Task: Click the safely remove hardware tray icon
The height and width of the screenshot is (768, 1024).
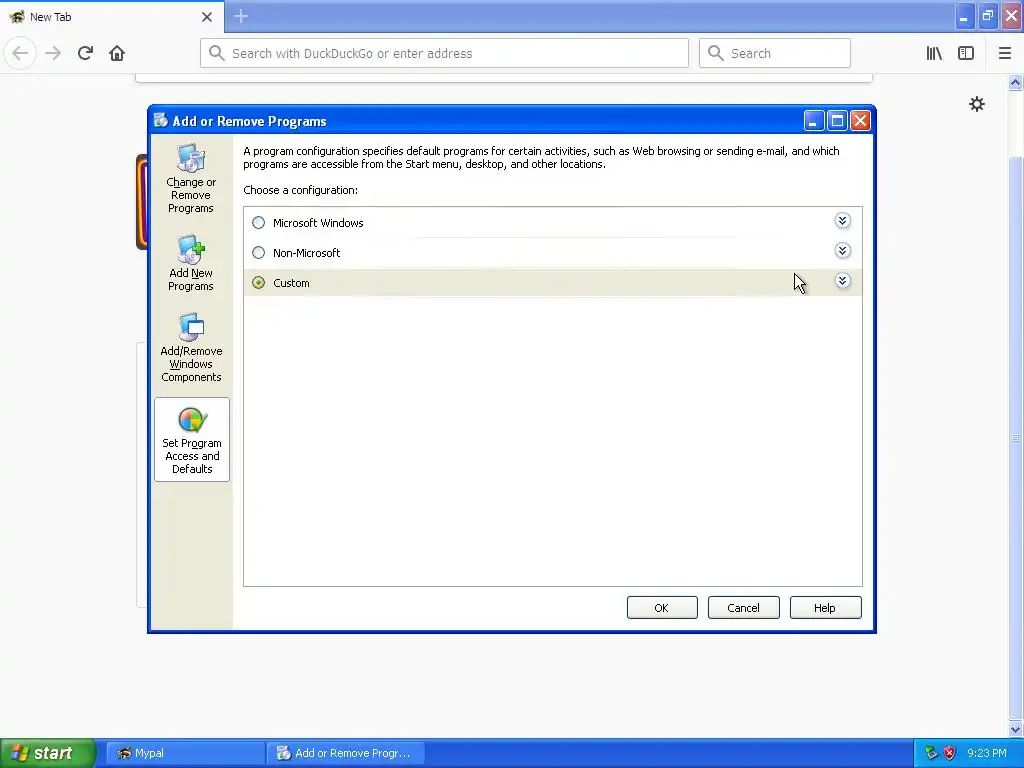Action: pos(931,753)
